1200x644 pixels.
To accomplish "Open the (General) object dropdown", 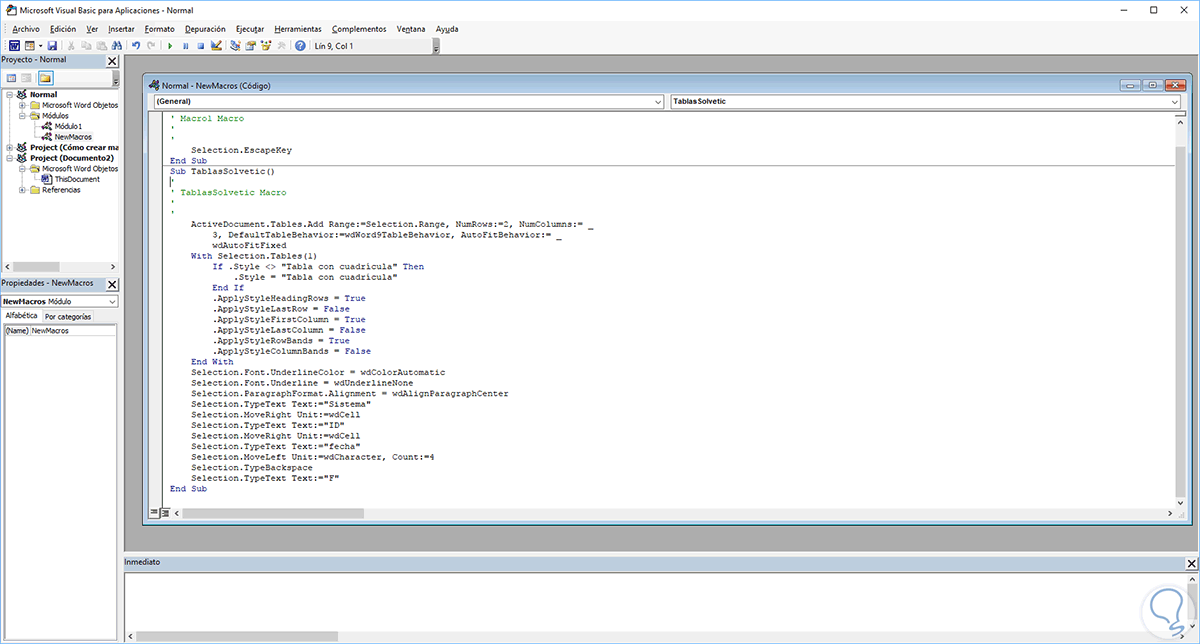I will coord(657,102).
